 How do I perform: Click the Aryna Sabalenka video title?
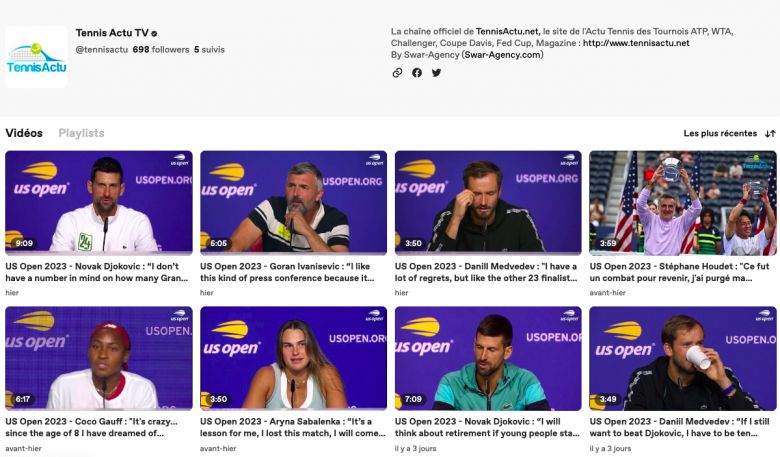pyautogui.click(x=293, y=427)
